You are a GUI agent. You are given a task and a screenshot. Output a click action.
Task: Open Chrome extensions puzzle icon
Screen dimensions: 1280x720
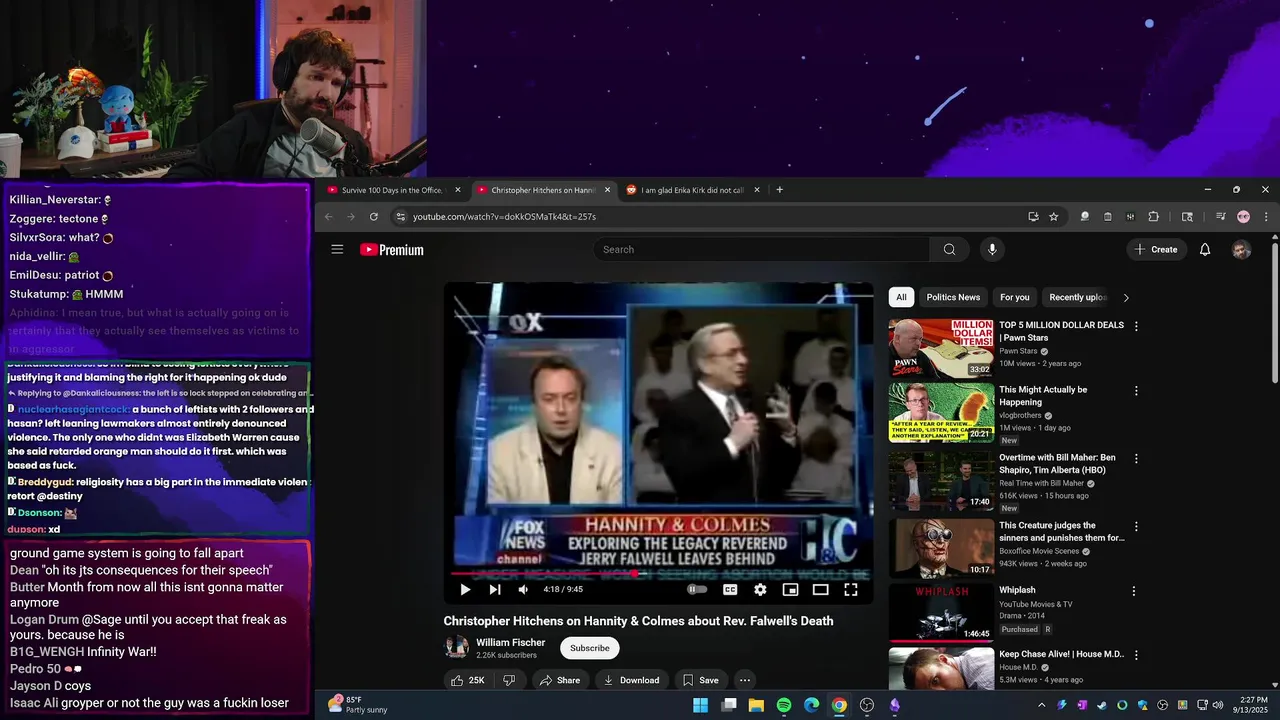click(1154, 217)
